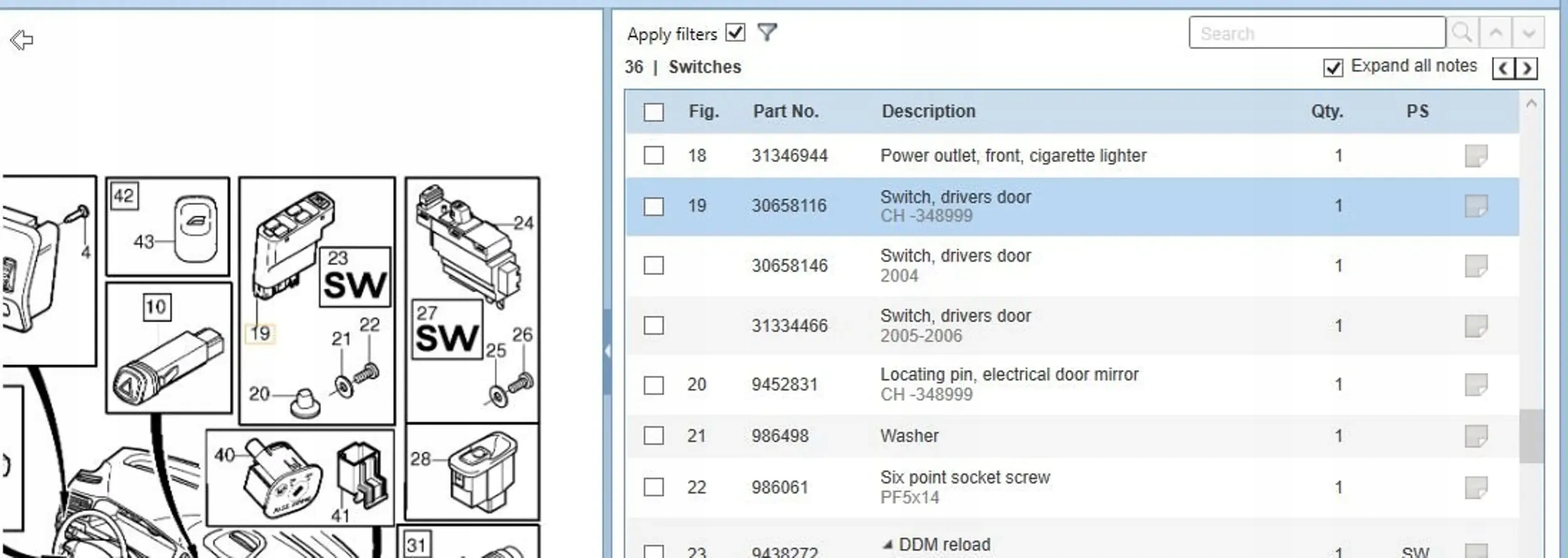
Task: Sort by Qty. column header
Action: point(1327,112)
